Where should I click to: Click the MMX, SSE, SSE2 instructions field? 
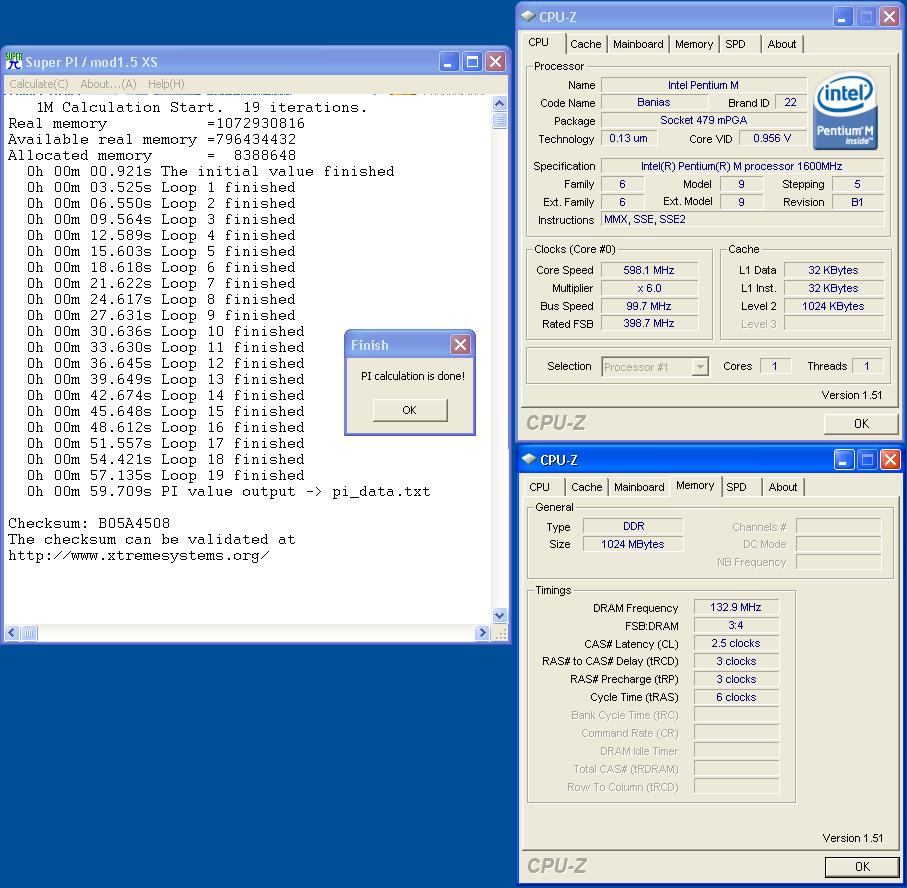click(743, 220)
